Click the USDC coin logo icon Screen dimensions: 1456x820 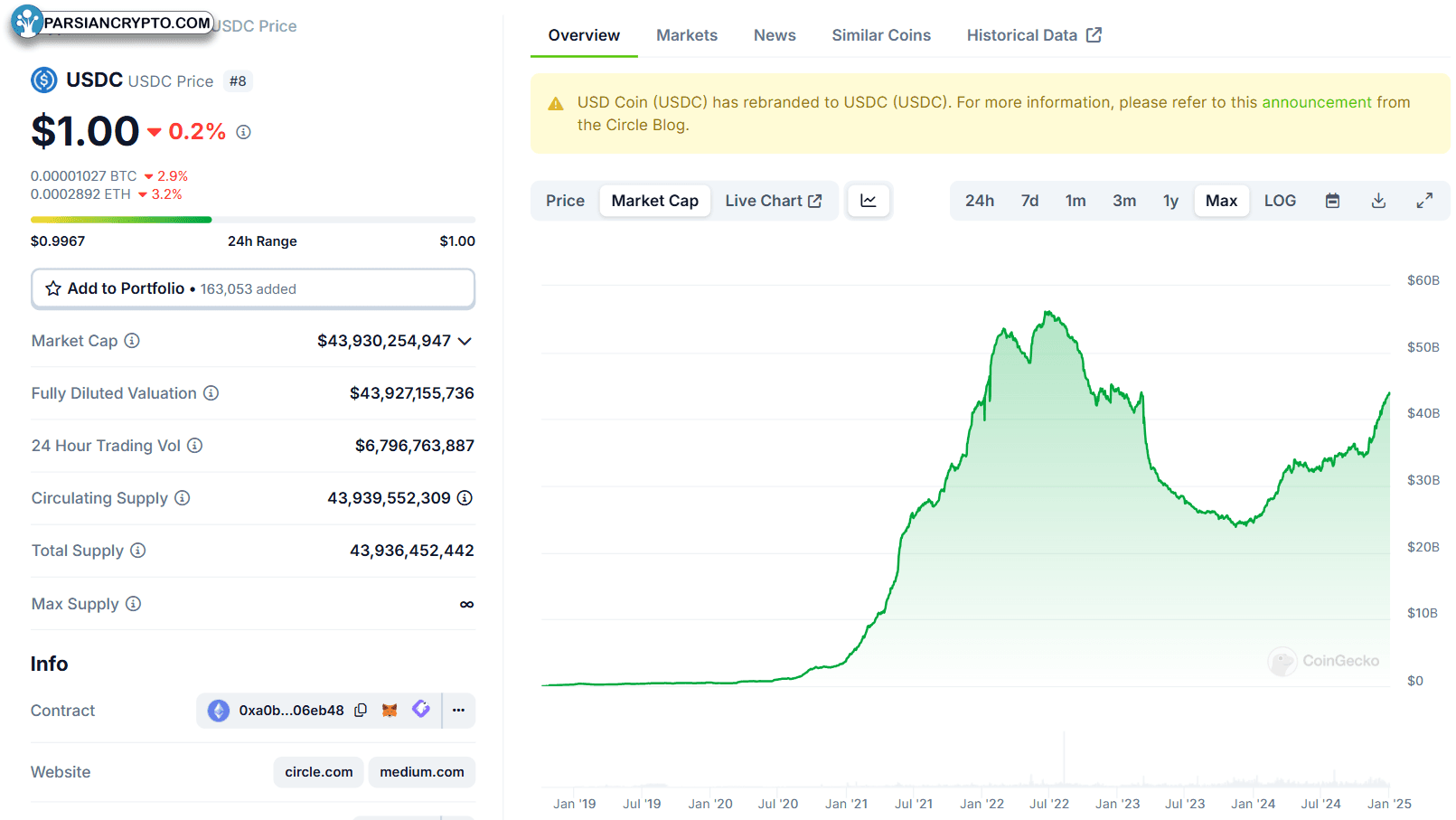pyautogui.click(x=44, y=80)
